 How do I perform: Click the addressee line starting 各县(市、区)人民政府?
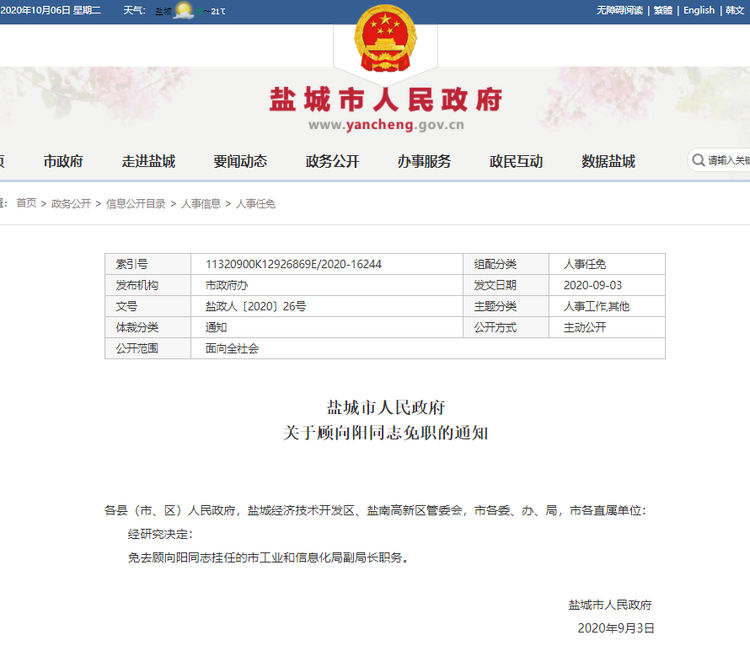click(x=375, y=511)
